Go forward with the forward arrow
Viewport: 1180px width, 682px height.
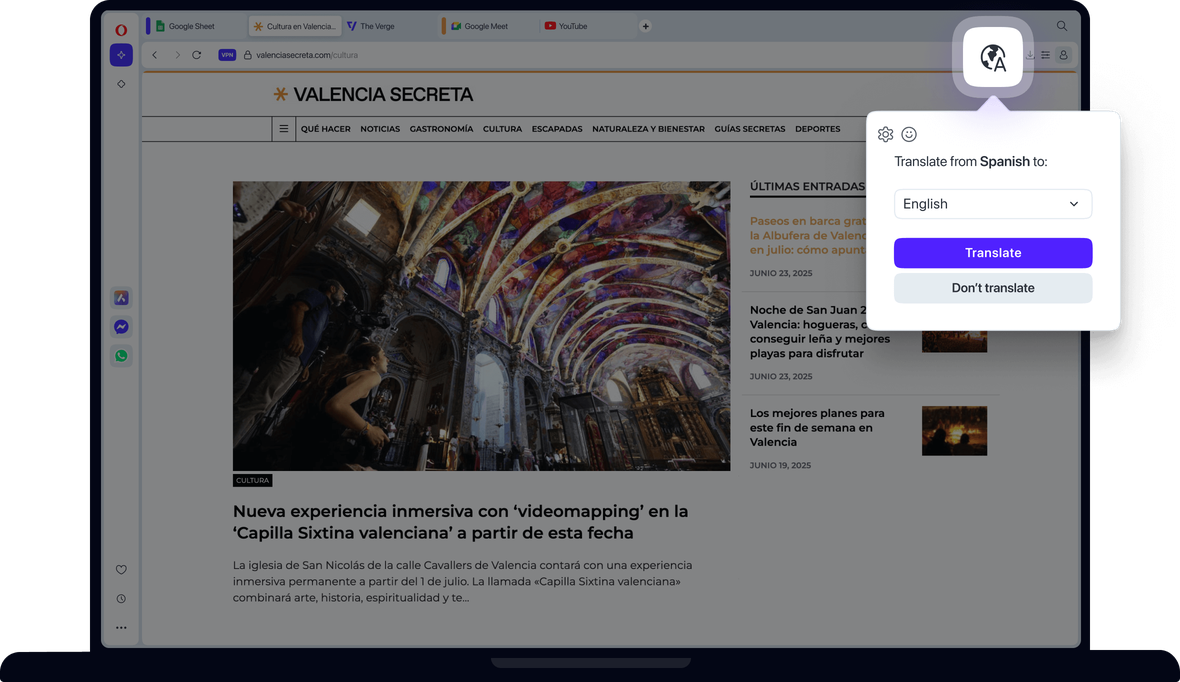pos(178,55)
